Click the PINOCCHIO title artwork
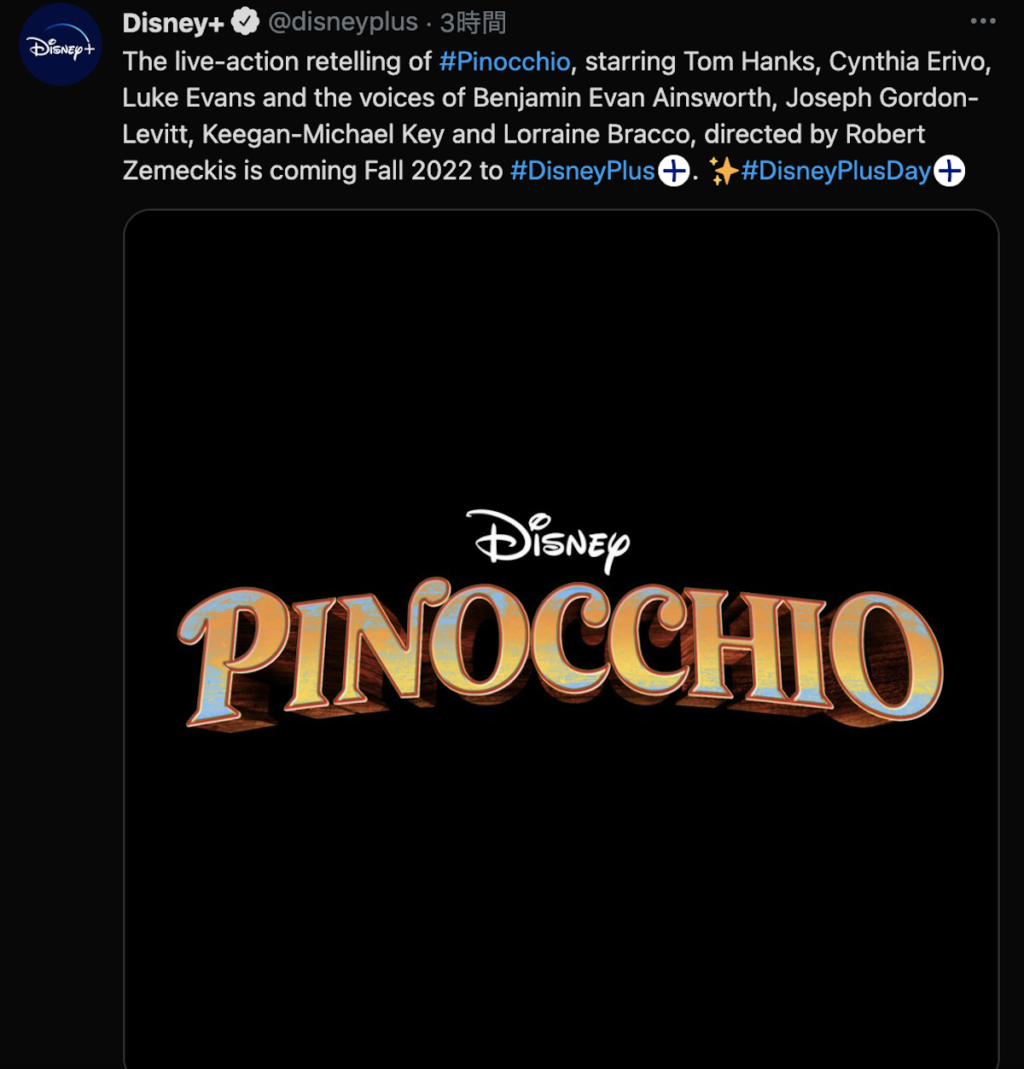Viewport: 1024px width, 1069px height. [x=560, y=653]
